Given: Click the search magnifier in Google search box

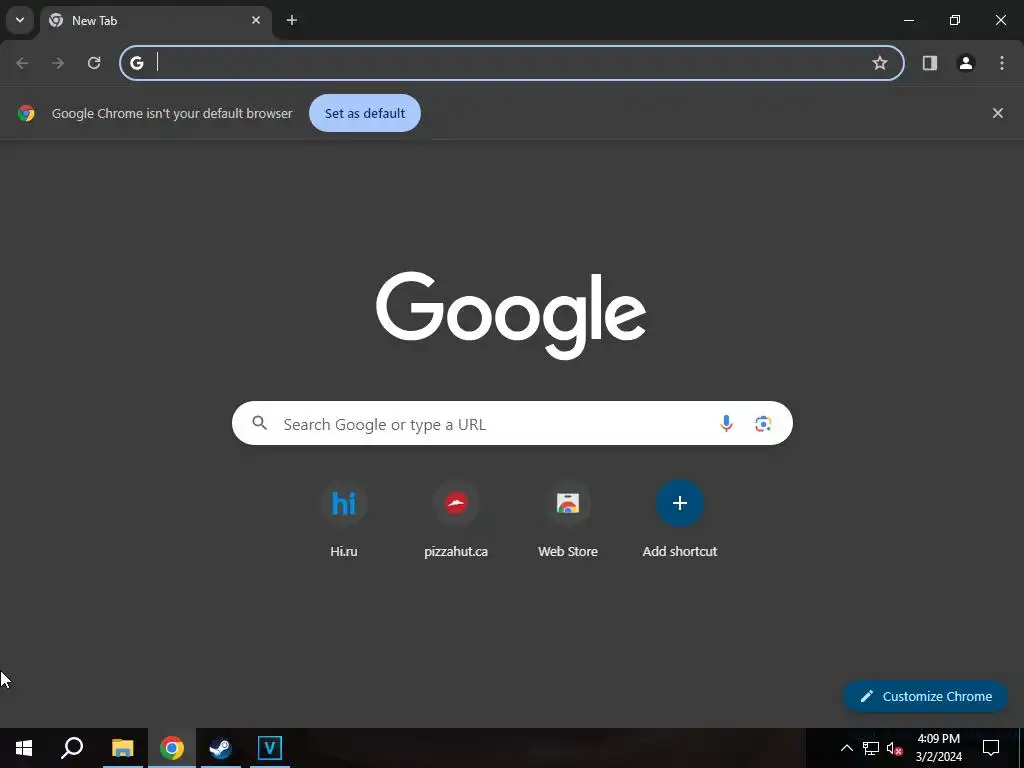Looking at the screenshot, I should click(x=259, y=423).
